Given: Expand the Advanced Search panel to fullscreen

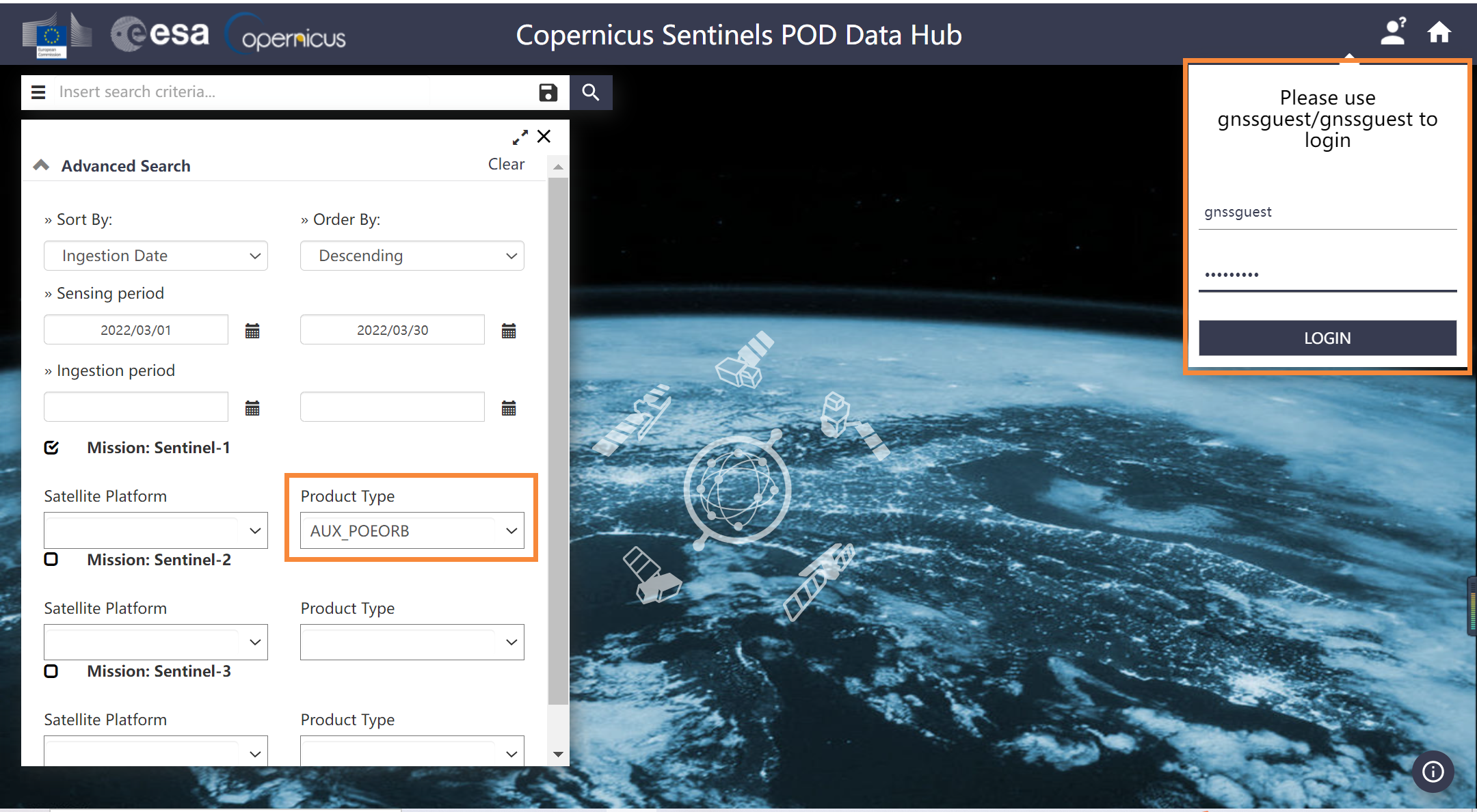Looking at the screenshot, I should point(520,137).
